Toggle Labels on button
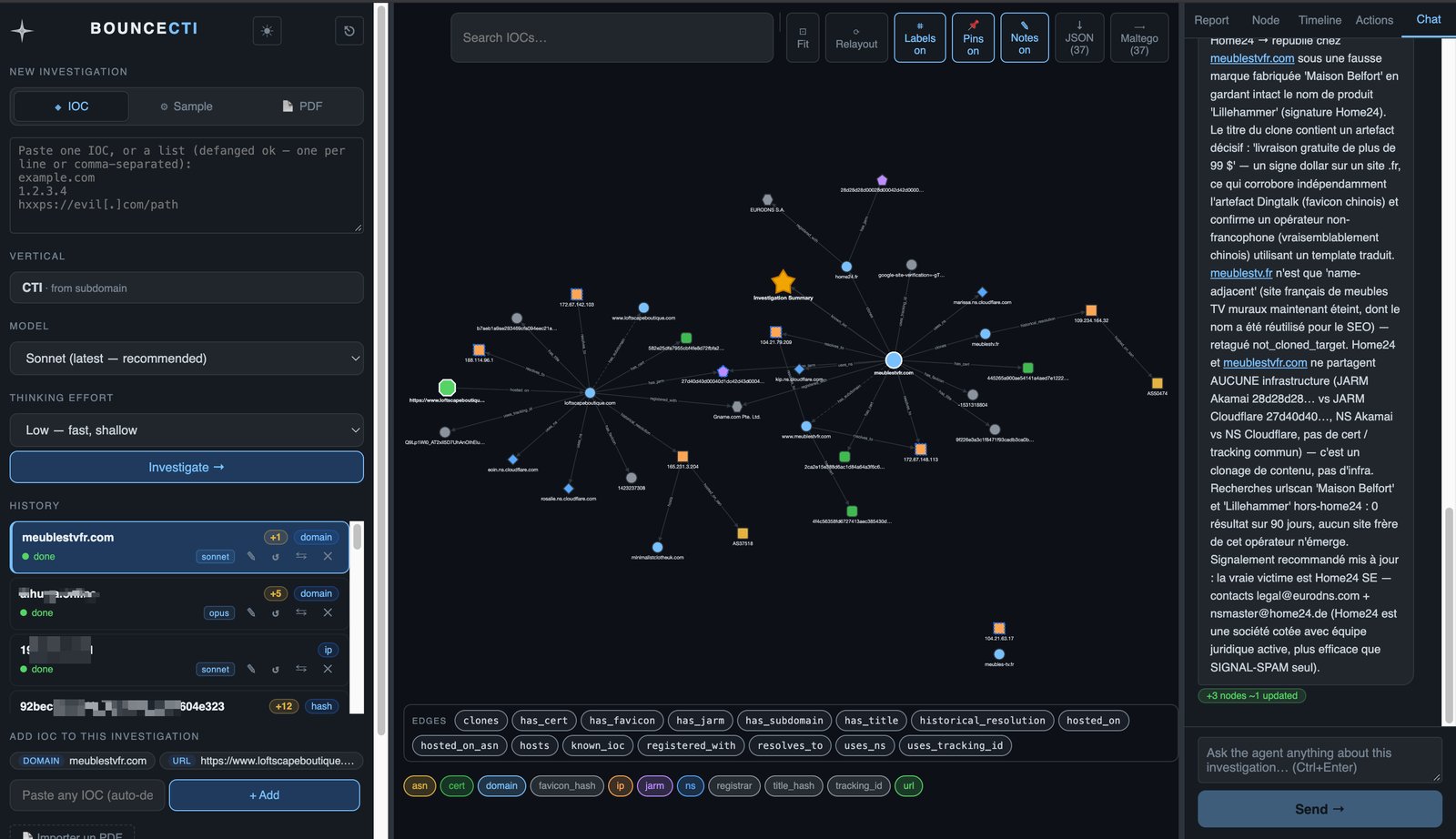The image size is (1456, 839). click(x=920, y=37)
